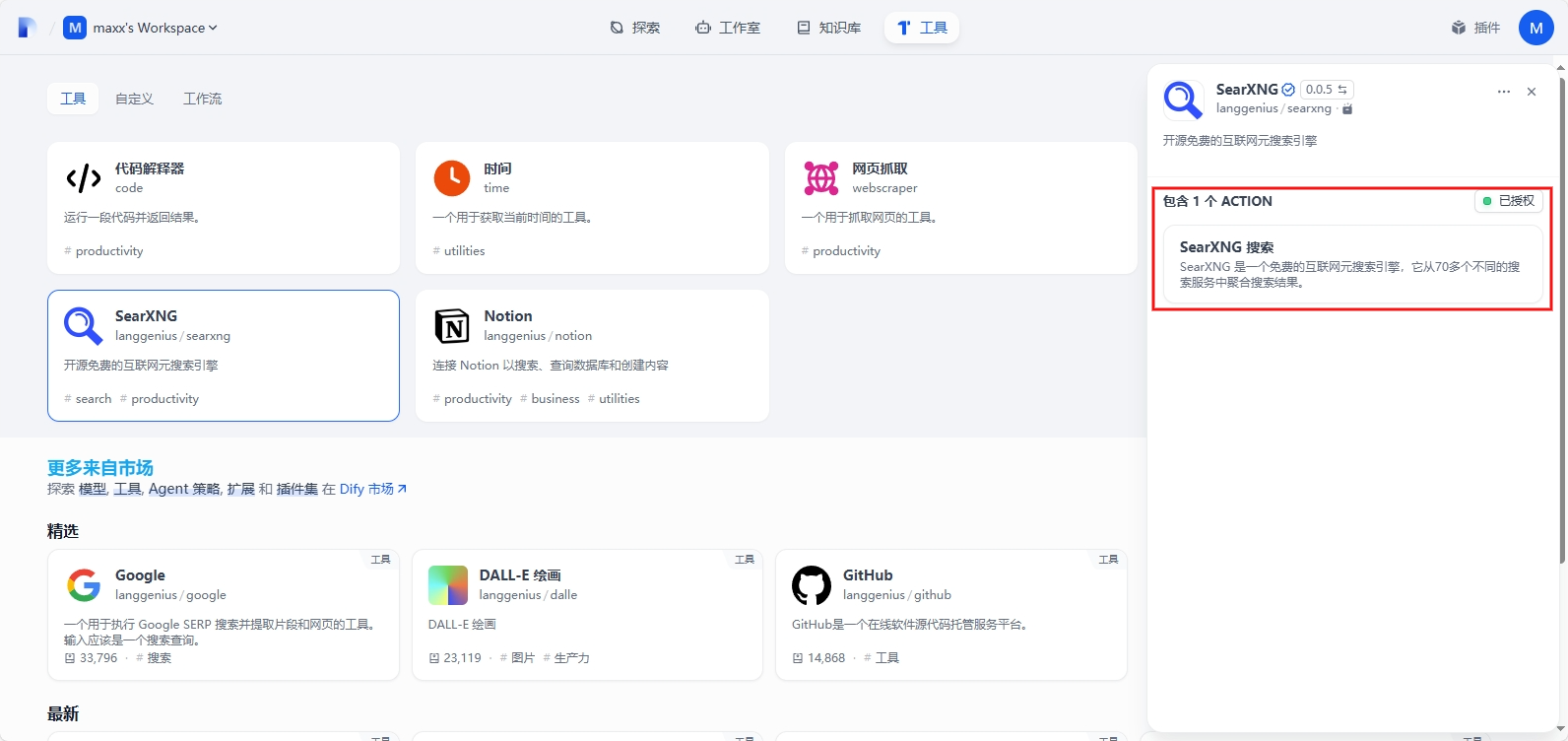1568x741 pixels.
Task: Open the DALL-E 绘画 card title
Action: (x=520, y=575)
